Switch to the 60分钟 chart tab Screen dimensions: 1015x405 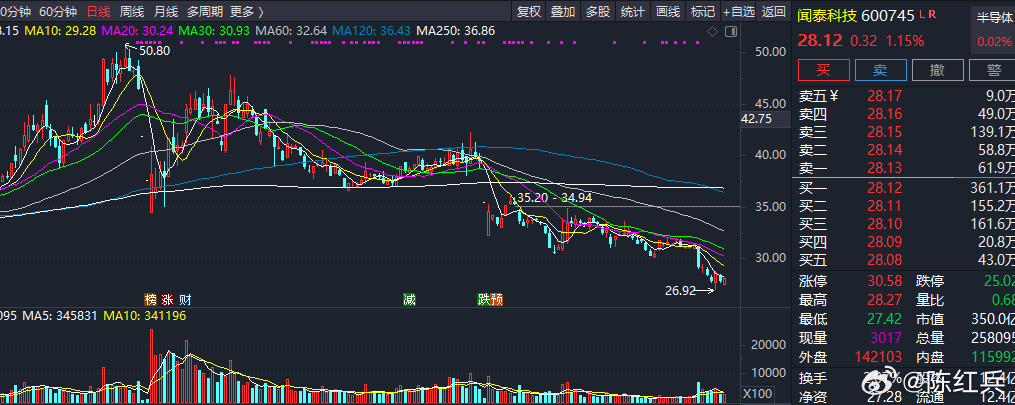point(58,11)
